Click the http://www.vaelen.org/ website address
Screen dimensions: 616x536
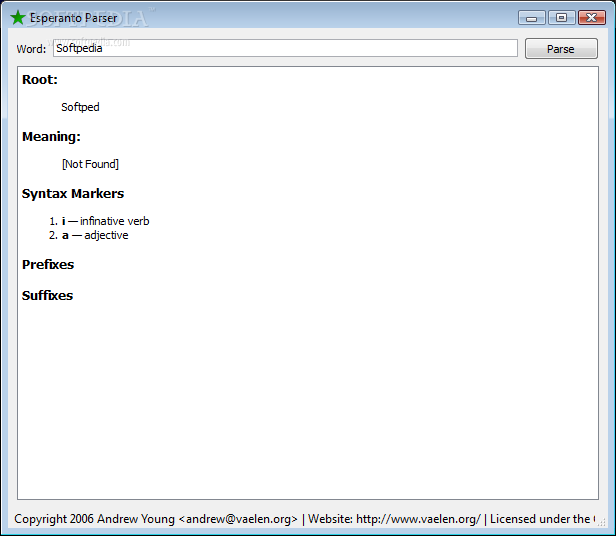pyautogui.click(x=418, y=519)
